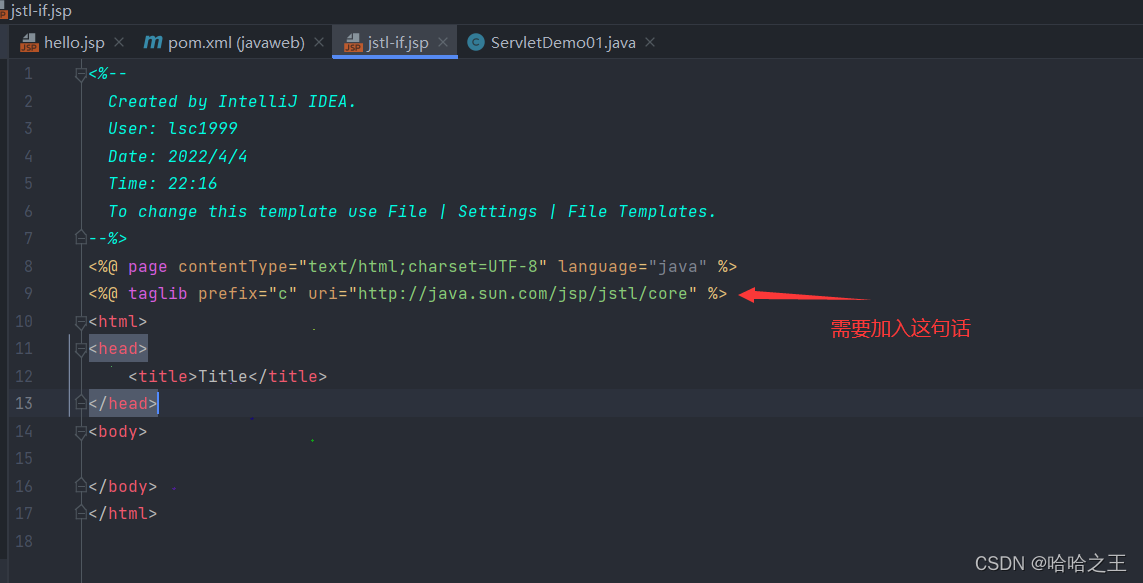Switch to the hello.jsp tab
The image size is (1143, 583).
[x=72, y=42]
